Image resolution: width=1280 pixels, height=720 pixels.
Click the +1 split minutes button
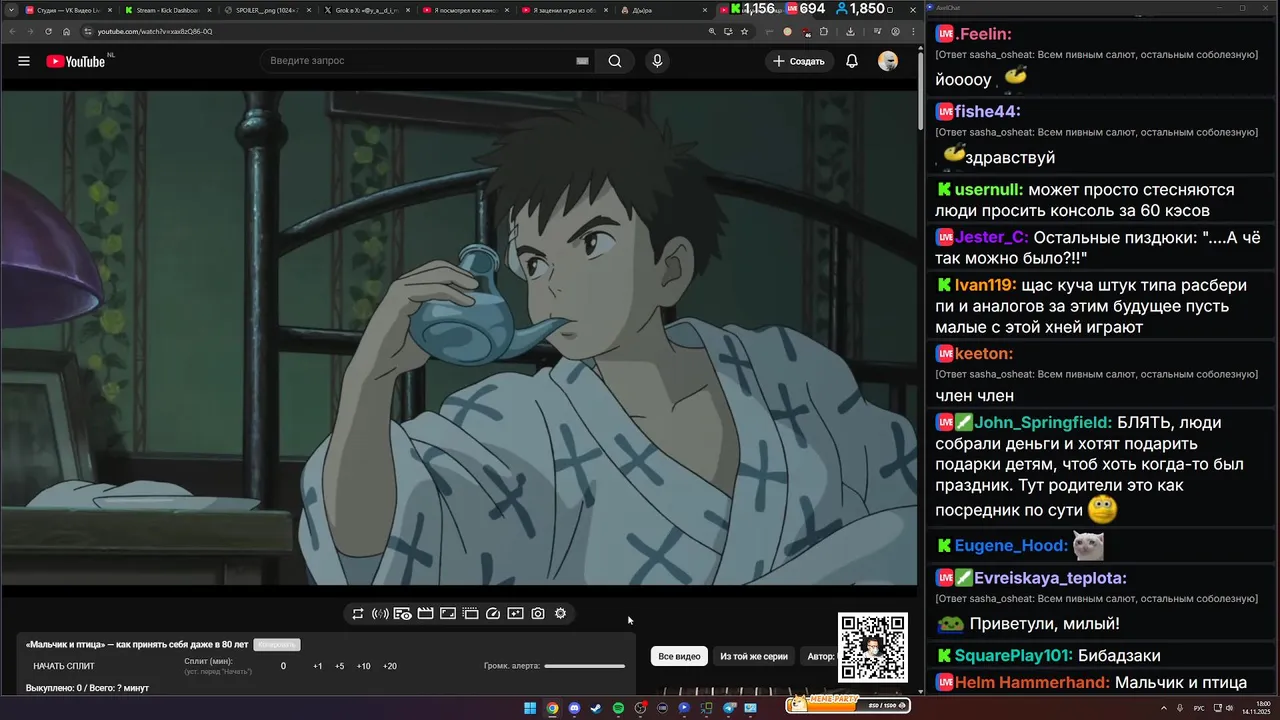click(318, 666)
